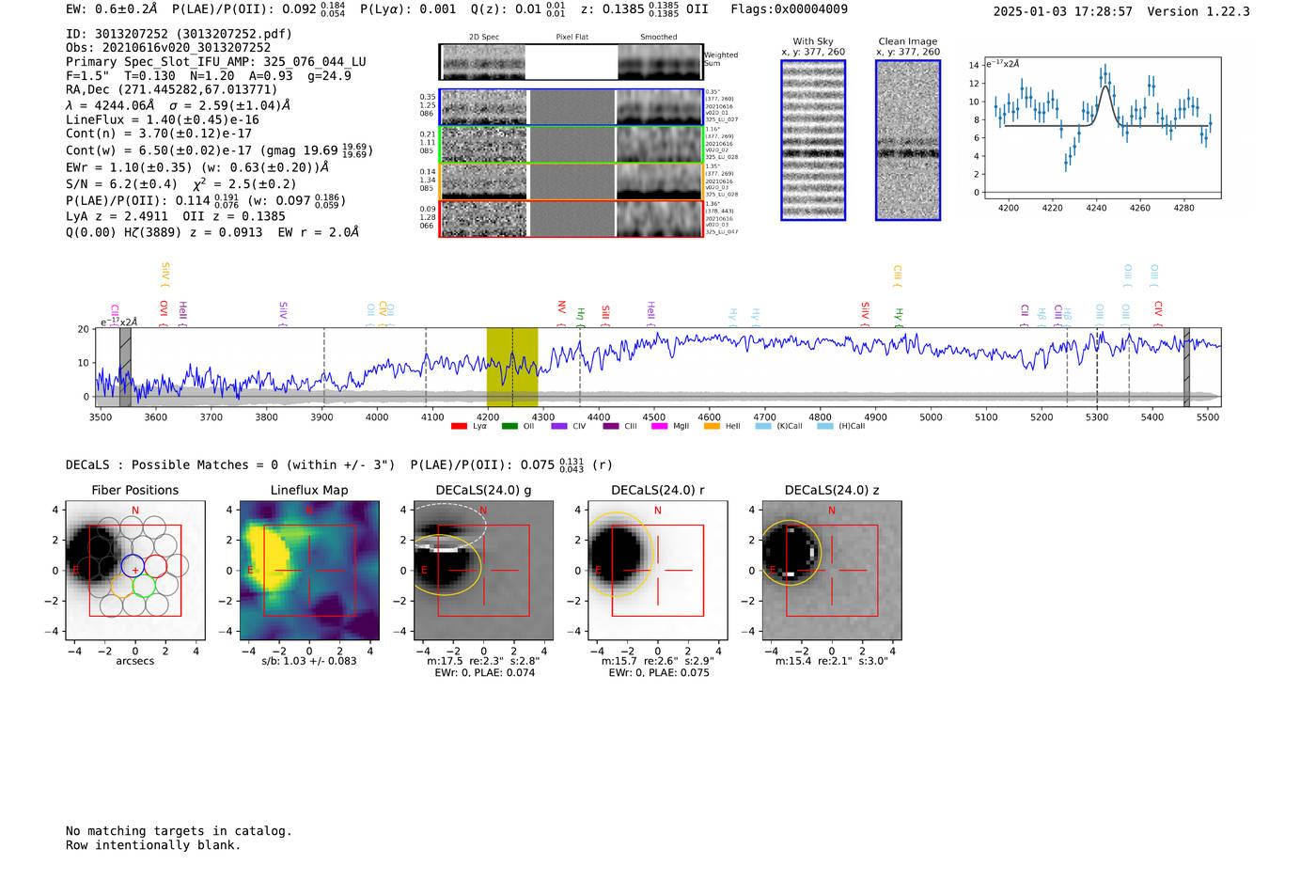Select the Gaussian line-fit plot near 4244Å
Viewport: 1316px width, 896px height.
coord(1102,128)
